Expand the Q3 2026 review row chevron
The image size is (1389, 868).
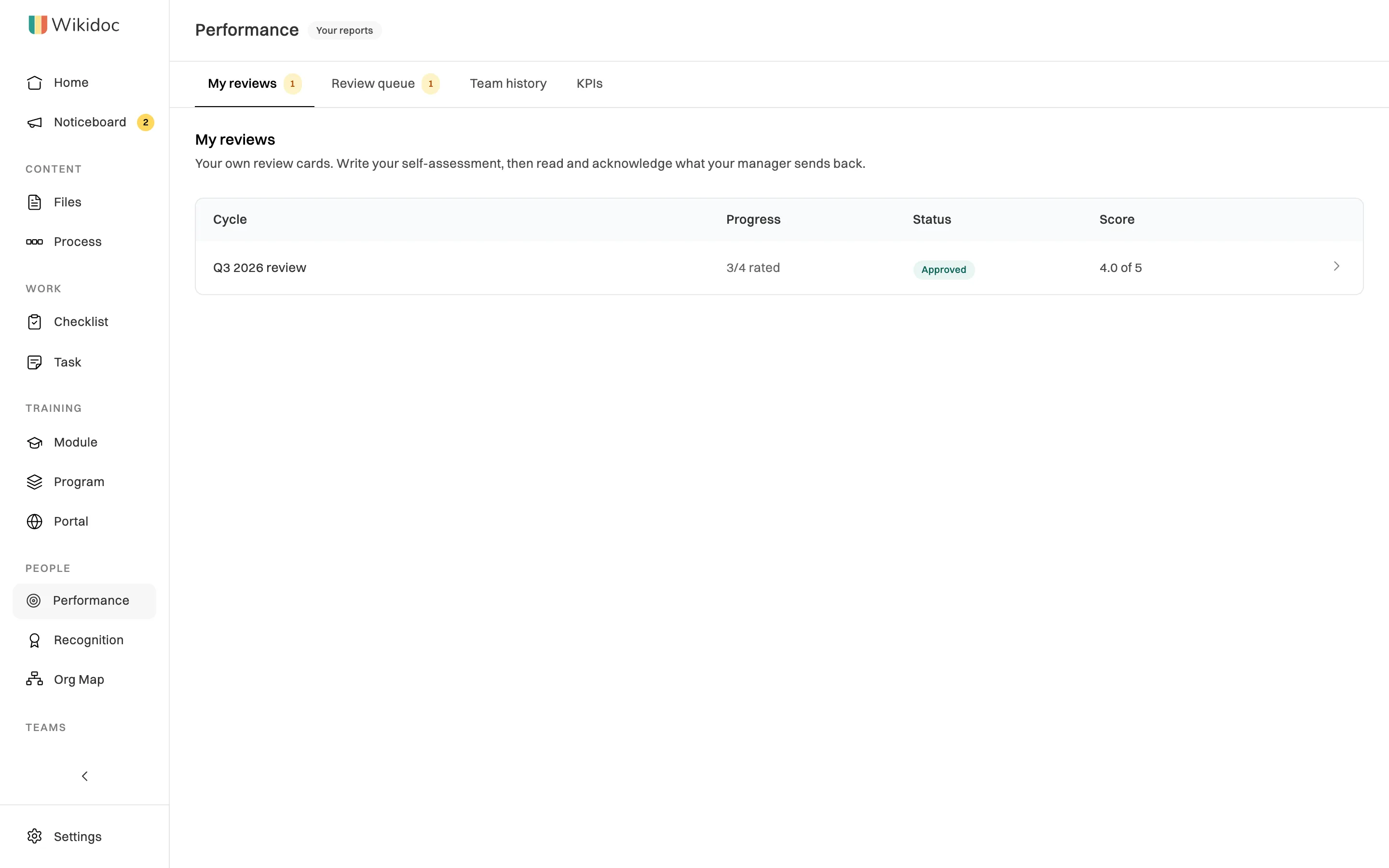[x=1337, y=266]
